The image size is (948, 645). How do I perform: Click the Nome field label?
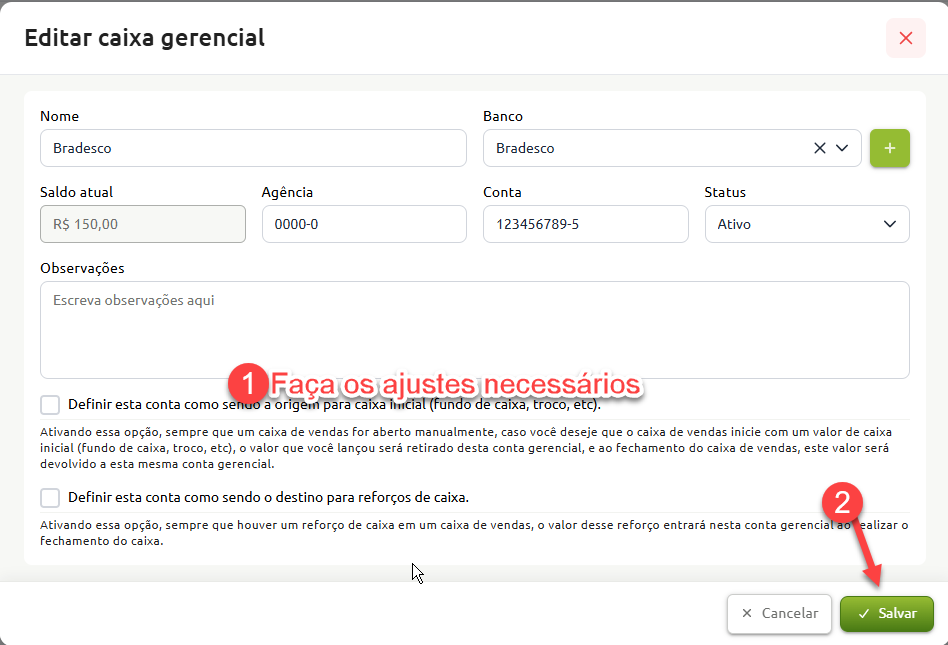[59, 116]
